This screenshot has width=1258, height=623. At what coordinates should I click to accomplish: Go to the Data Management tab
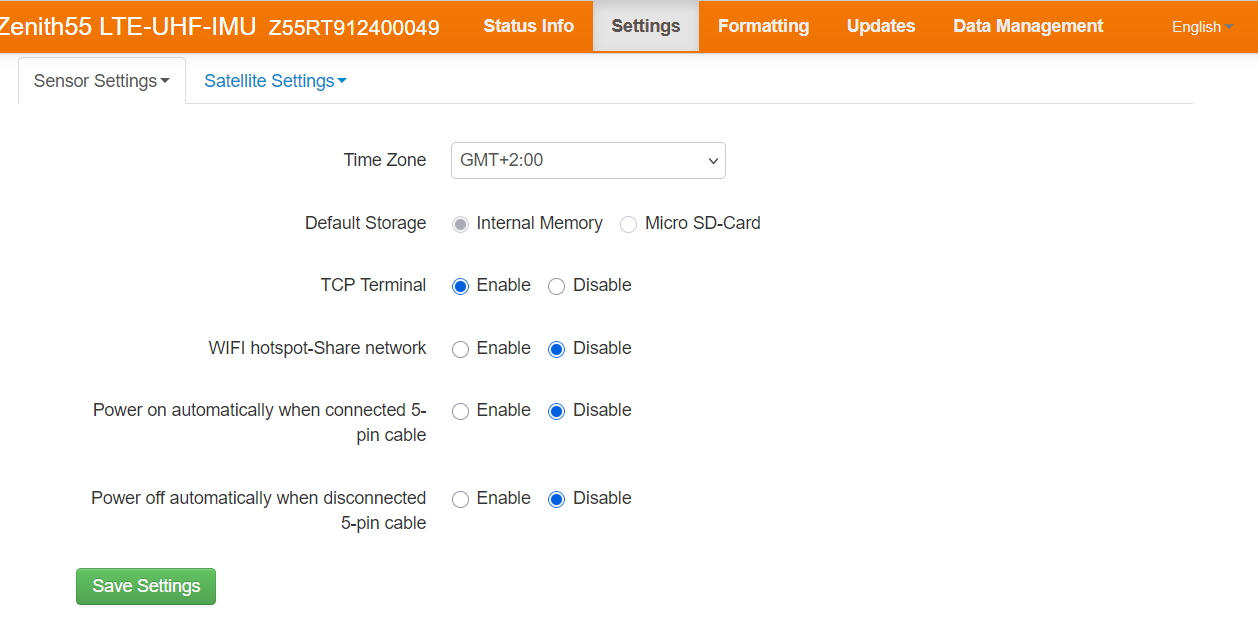(x=1028, y=26)
